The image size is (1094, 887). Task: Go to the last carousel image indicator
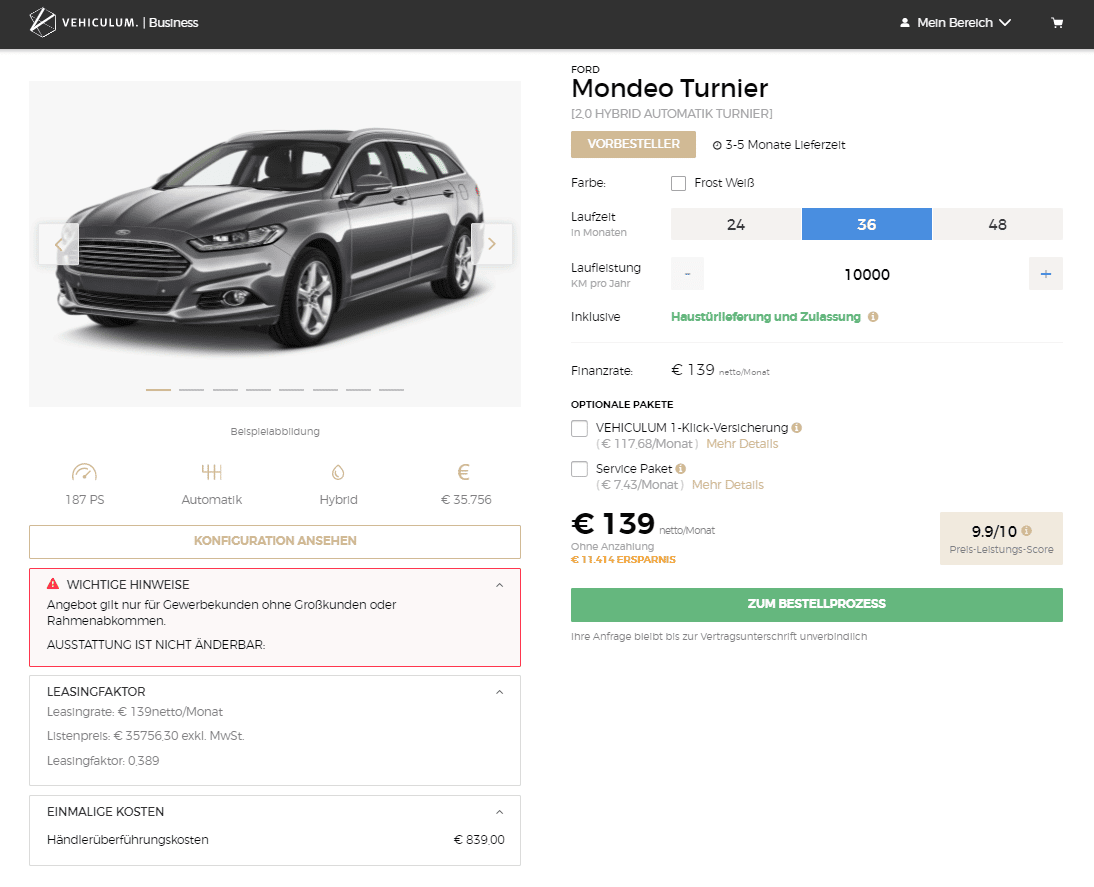(x=391, y=389)
